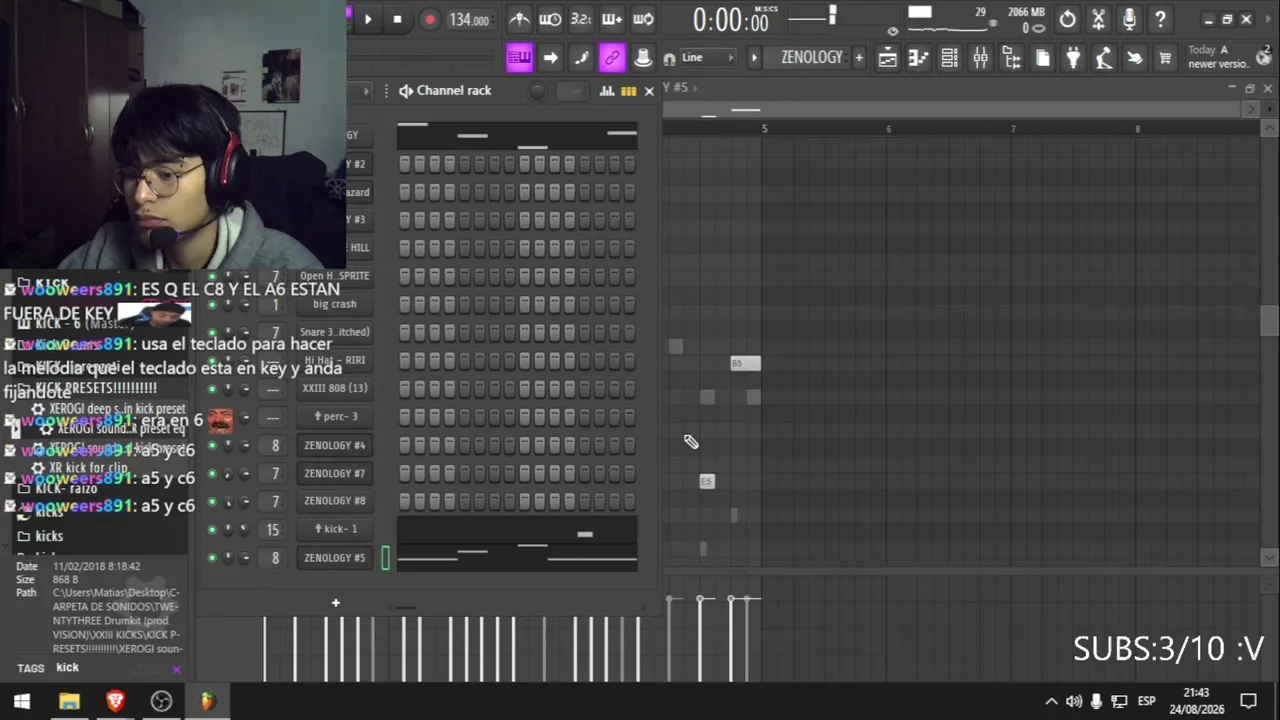Select the XXIII 808 (13) channel

(x=335, y=388)
